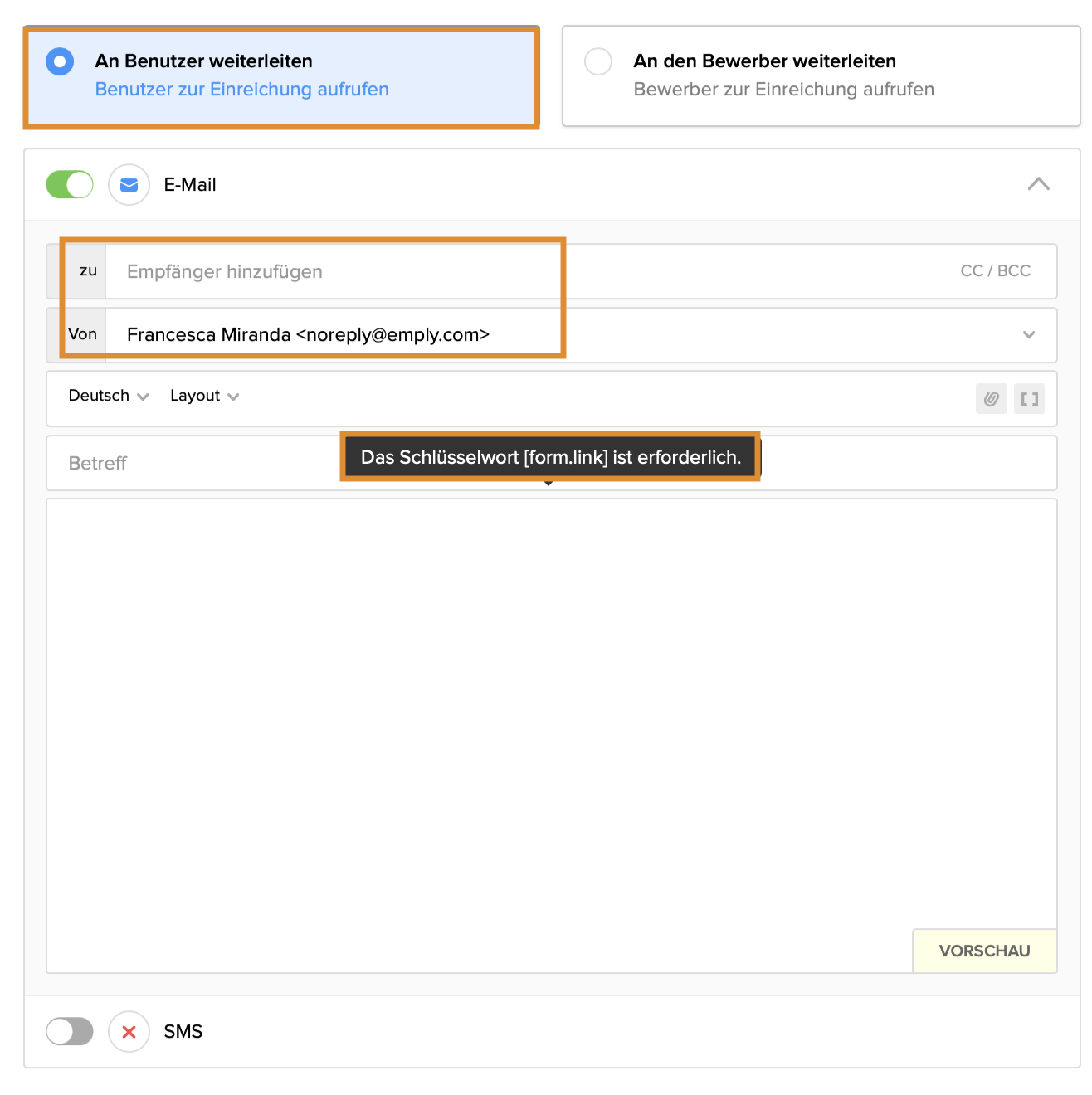This screenshot has width=1092, height=1095.
Task: Open the square brackets keyword insert icon
Action: click(1029, 399)
